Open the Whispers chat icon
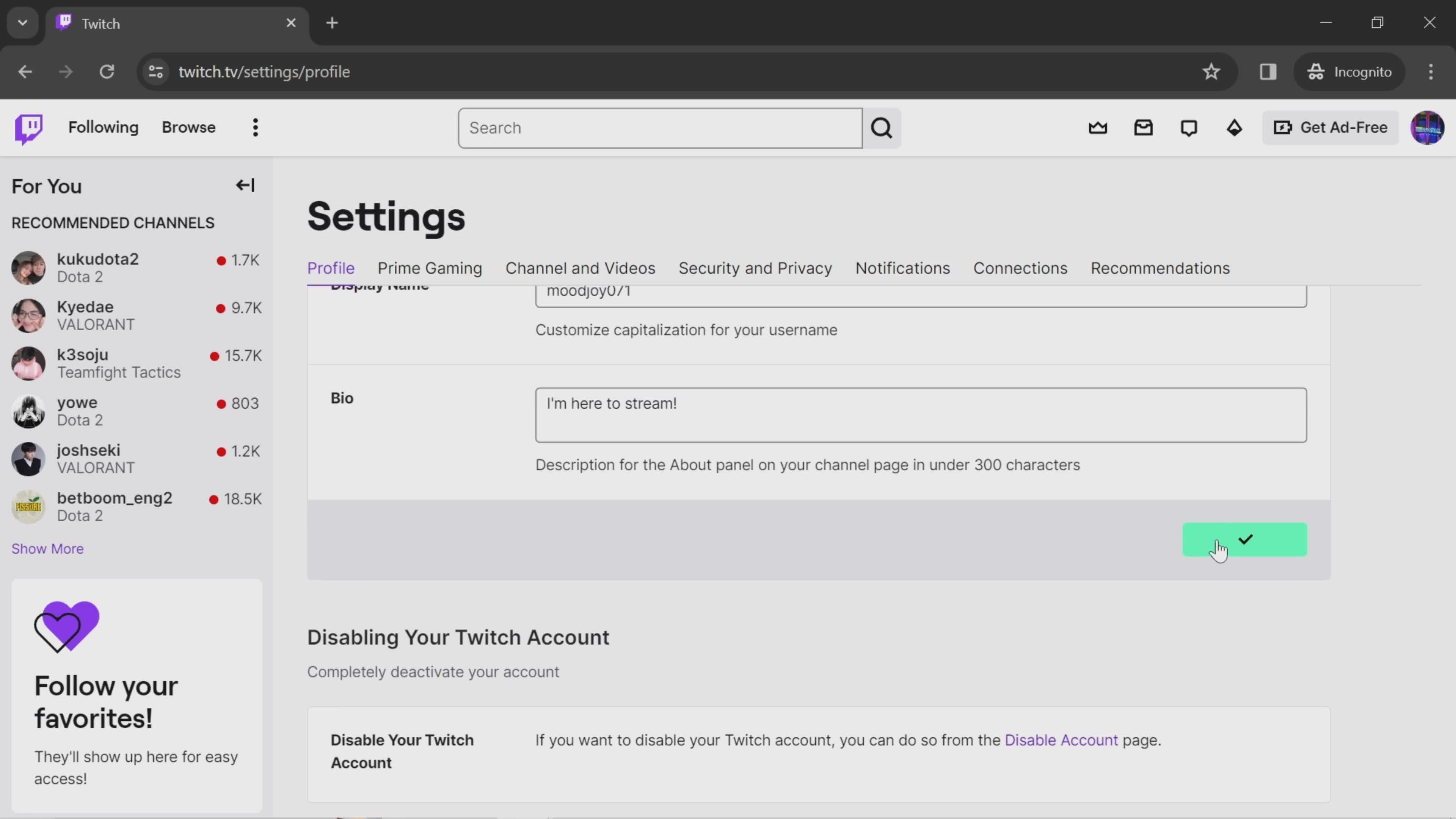 click(1189, 128)
